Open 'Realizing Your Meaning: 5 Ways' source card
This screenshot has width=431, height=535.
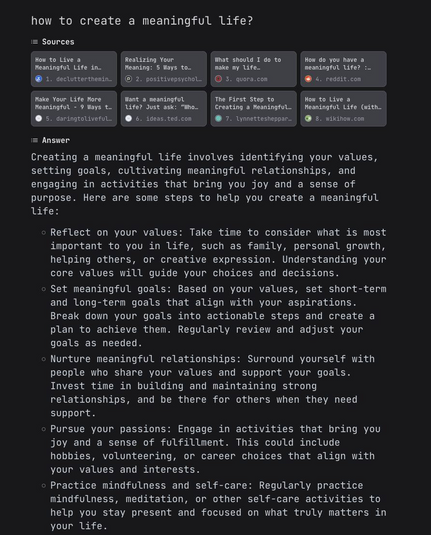point(164,69)
